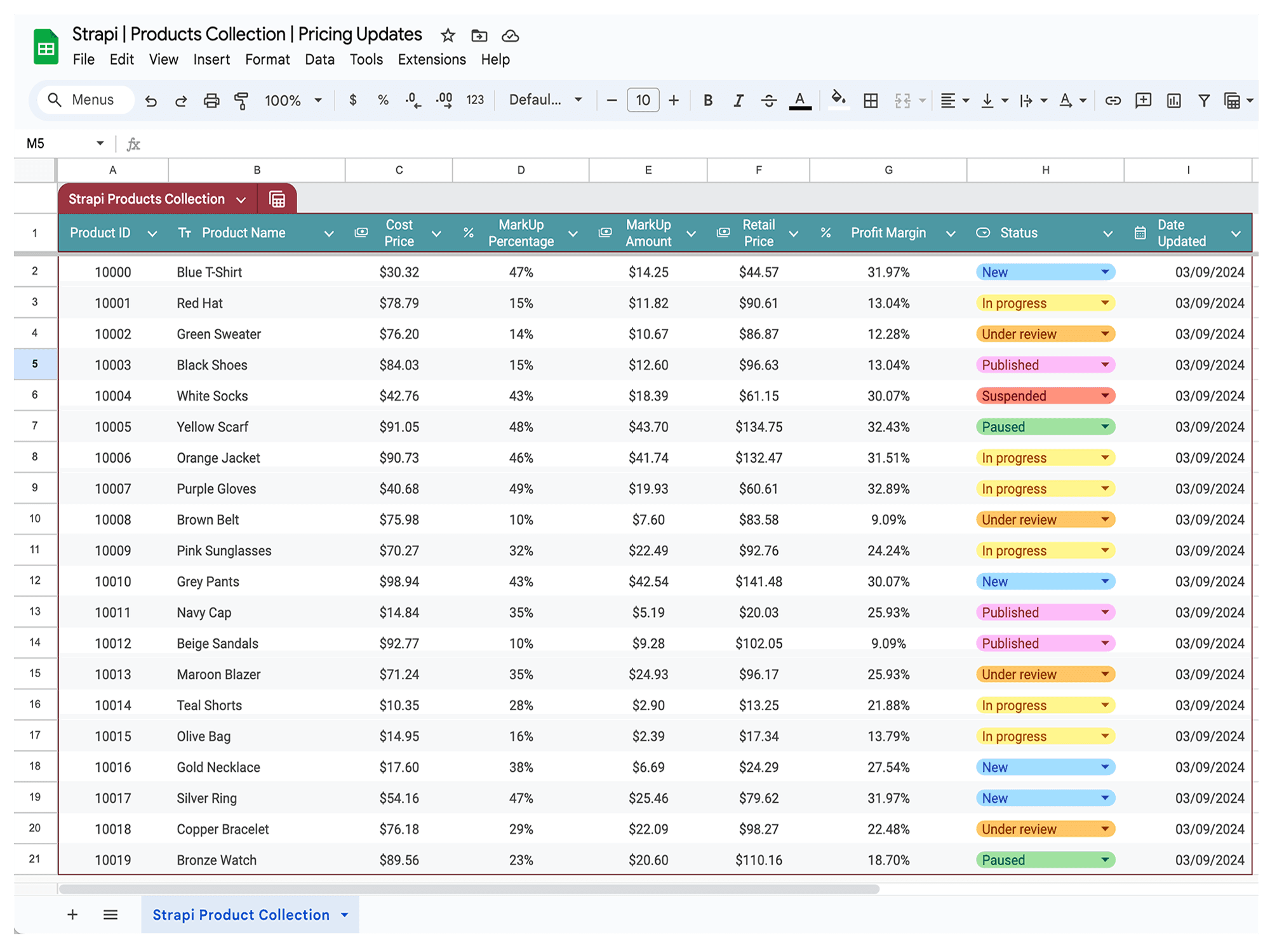
Task: Open the Format menu
Action: point(267,60)
